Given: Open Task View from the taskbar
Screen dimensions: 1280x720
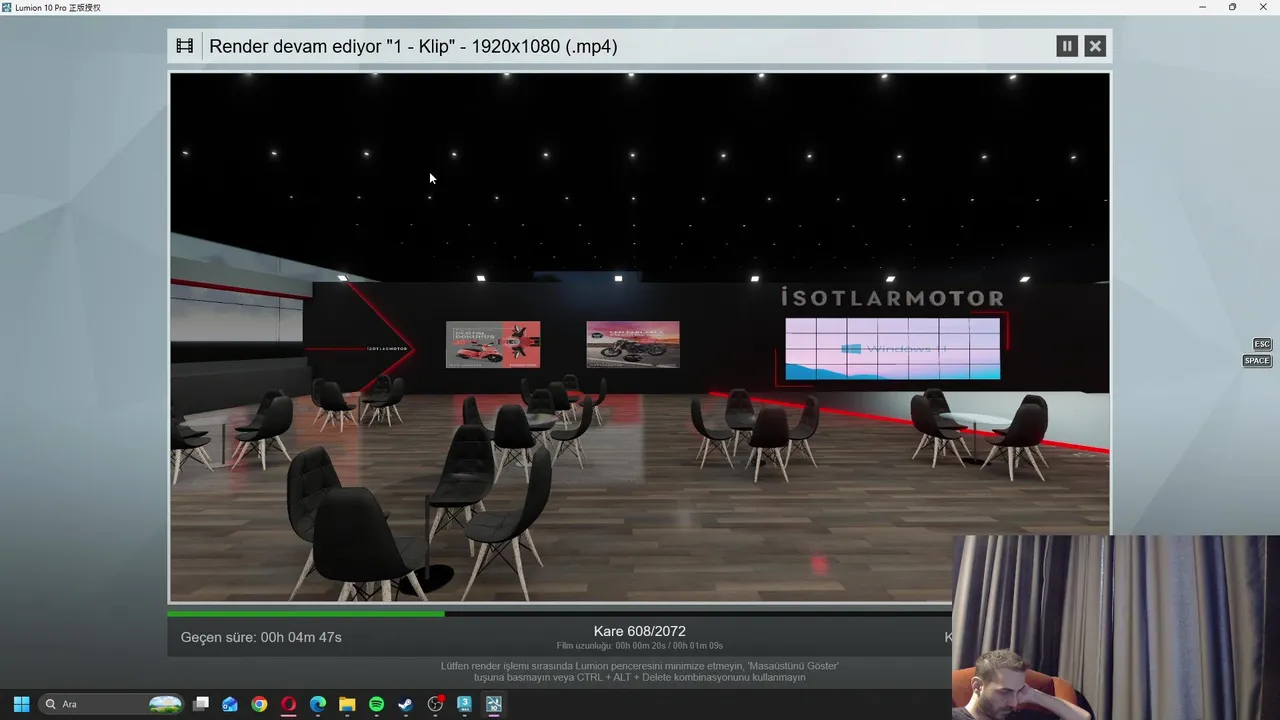Looking at the screenshot, I should click(201, 704).
